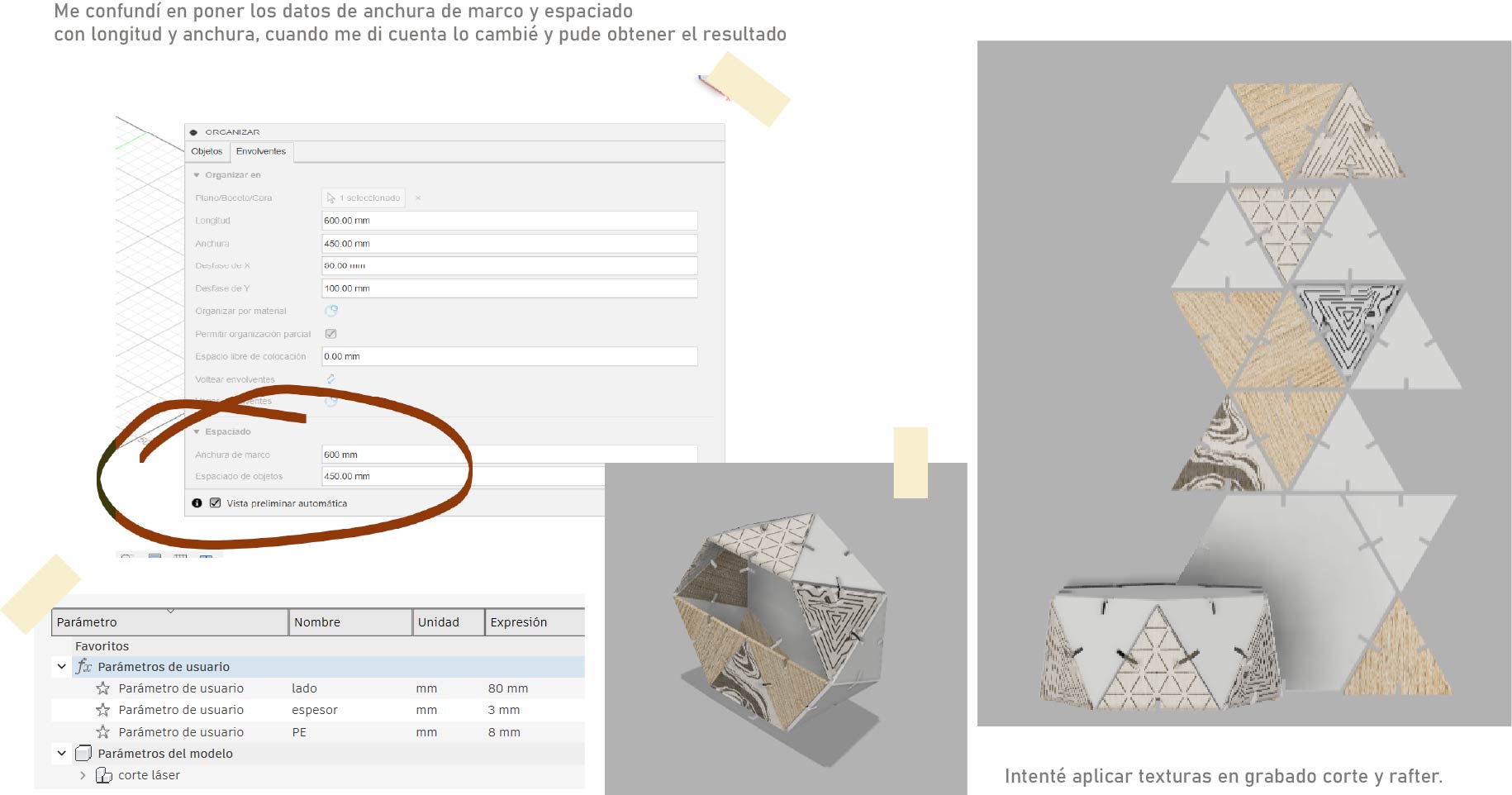Toggle the Organizar por material option
1512x795 pixels.
(x=331, y=312)
